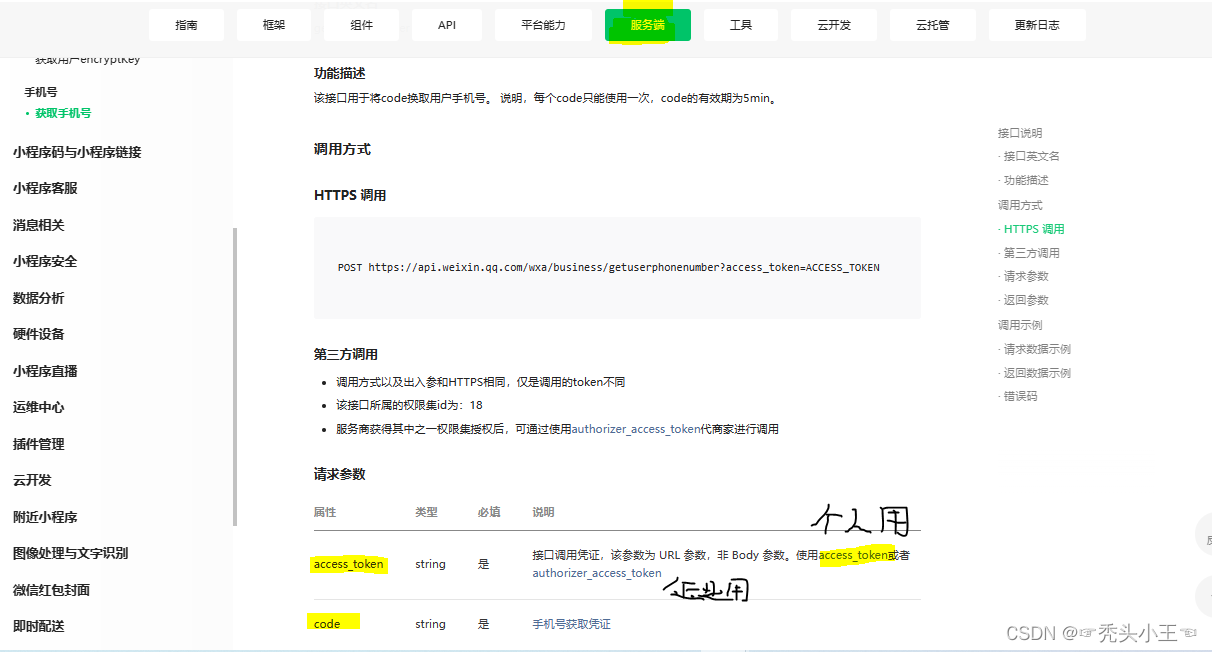Open the 云开发 top navigation entry
The width and height of the screenshot is (1212, 652).
click(x=833, y=25)
